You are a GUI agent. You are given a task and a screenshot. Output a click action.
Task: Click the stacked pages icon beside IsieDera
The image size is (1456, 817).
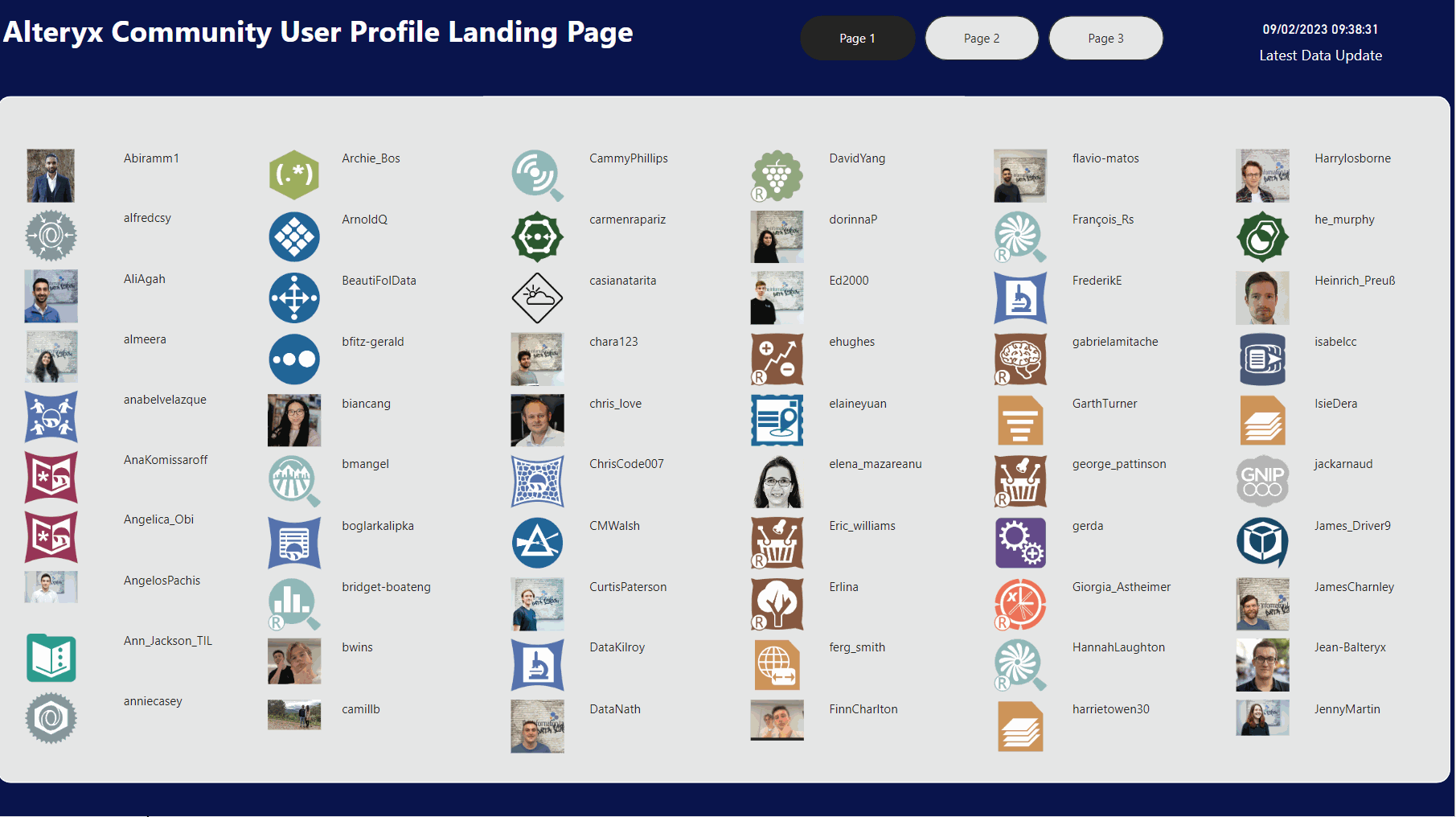(x=1262, y=420)
